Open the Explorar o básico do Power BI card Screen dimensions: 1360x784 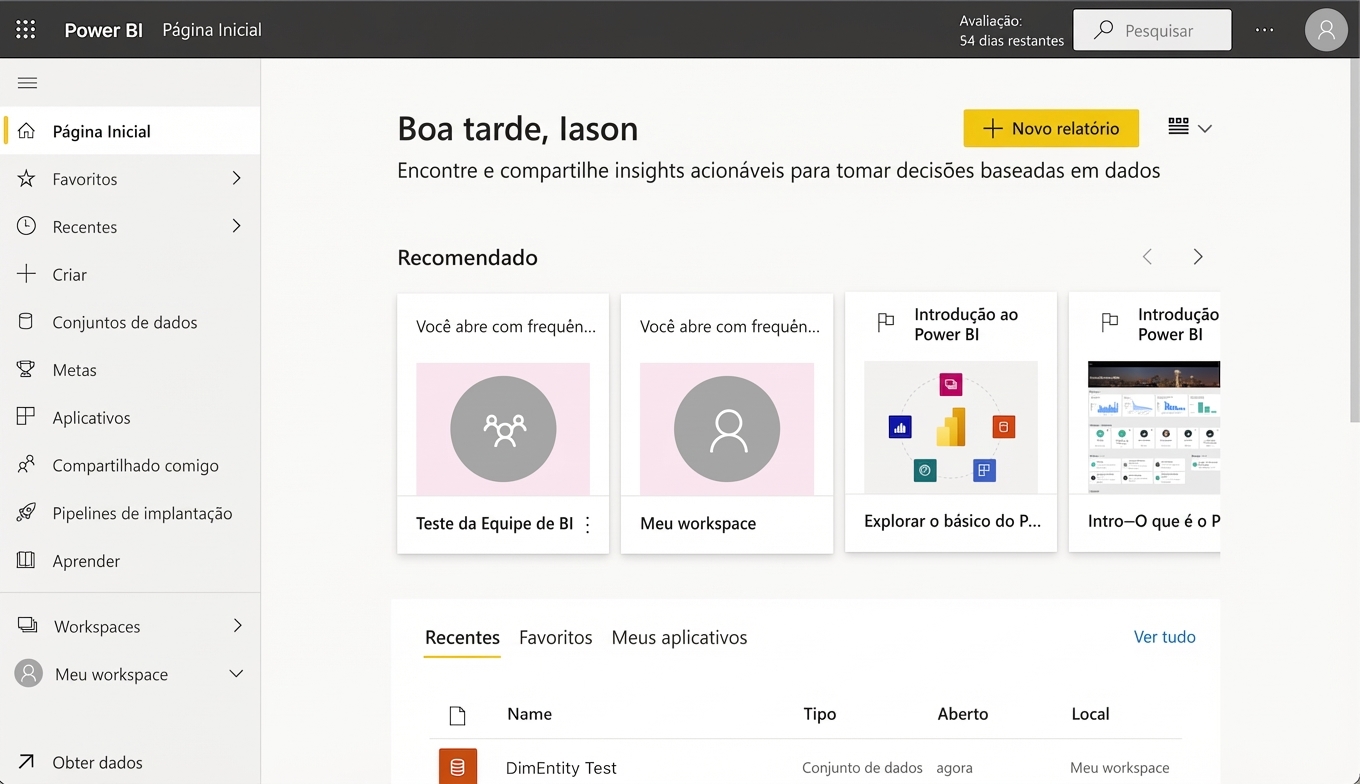coord(951,422)
